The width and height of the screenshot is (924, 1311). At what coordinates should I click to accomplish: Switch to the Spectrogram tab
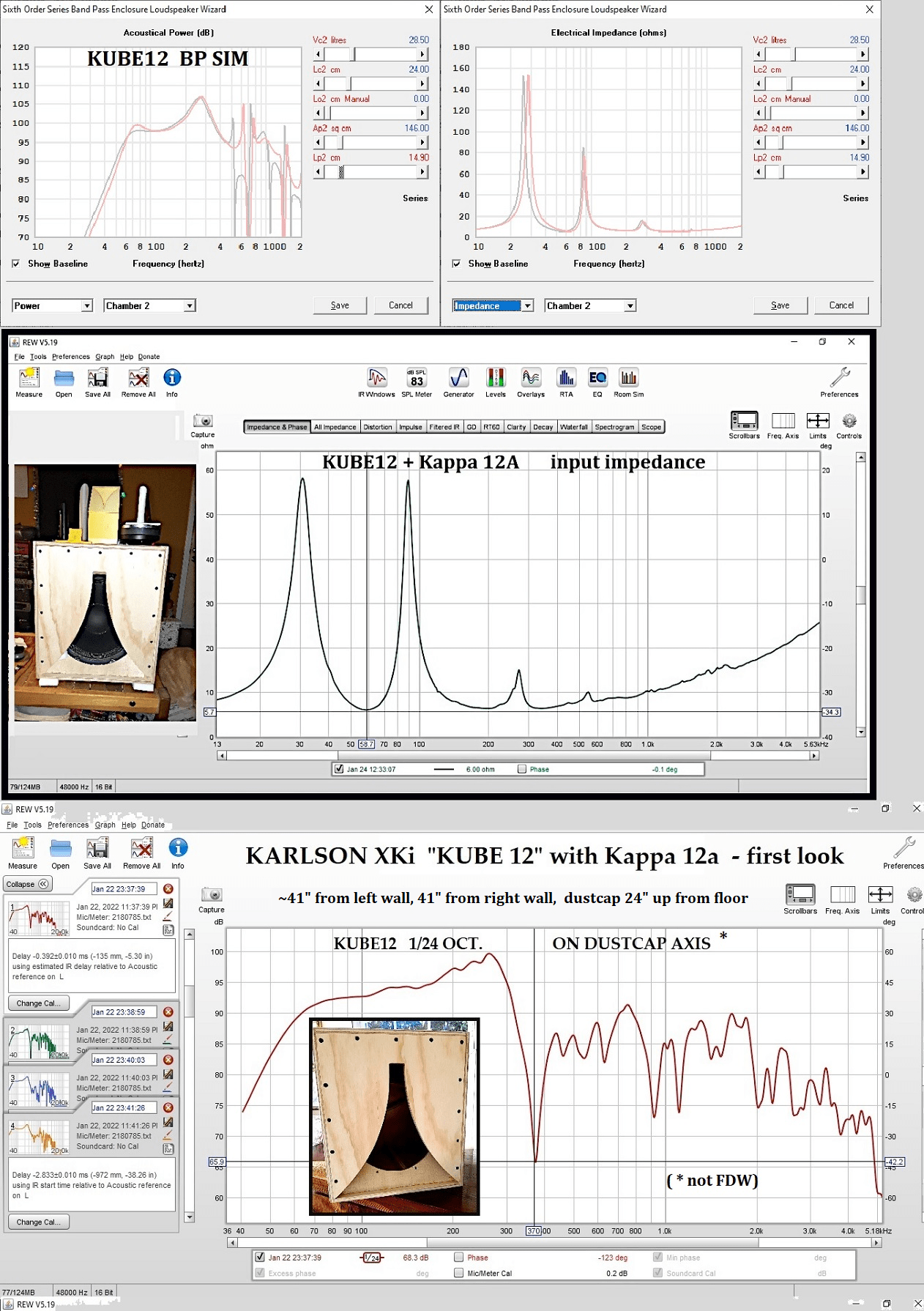pos(614,427)
